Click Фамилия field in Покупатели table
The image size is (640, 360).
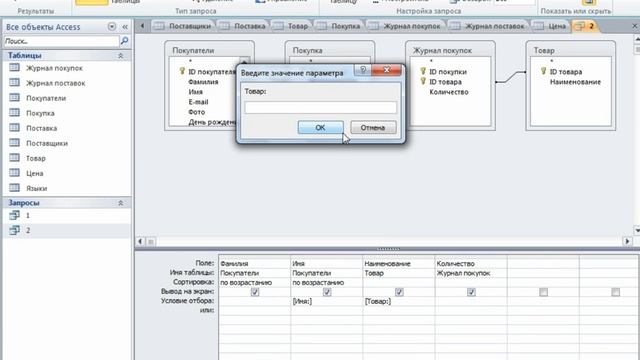203,82
